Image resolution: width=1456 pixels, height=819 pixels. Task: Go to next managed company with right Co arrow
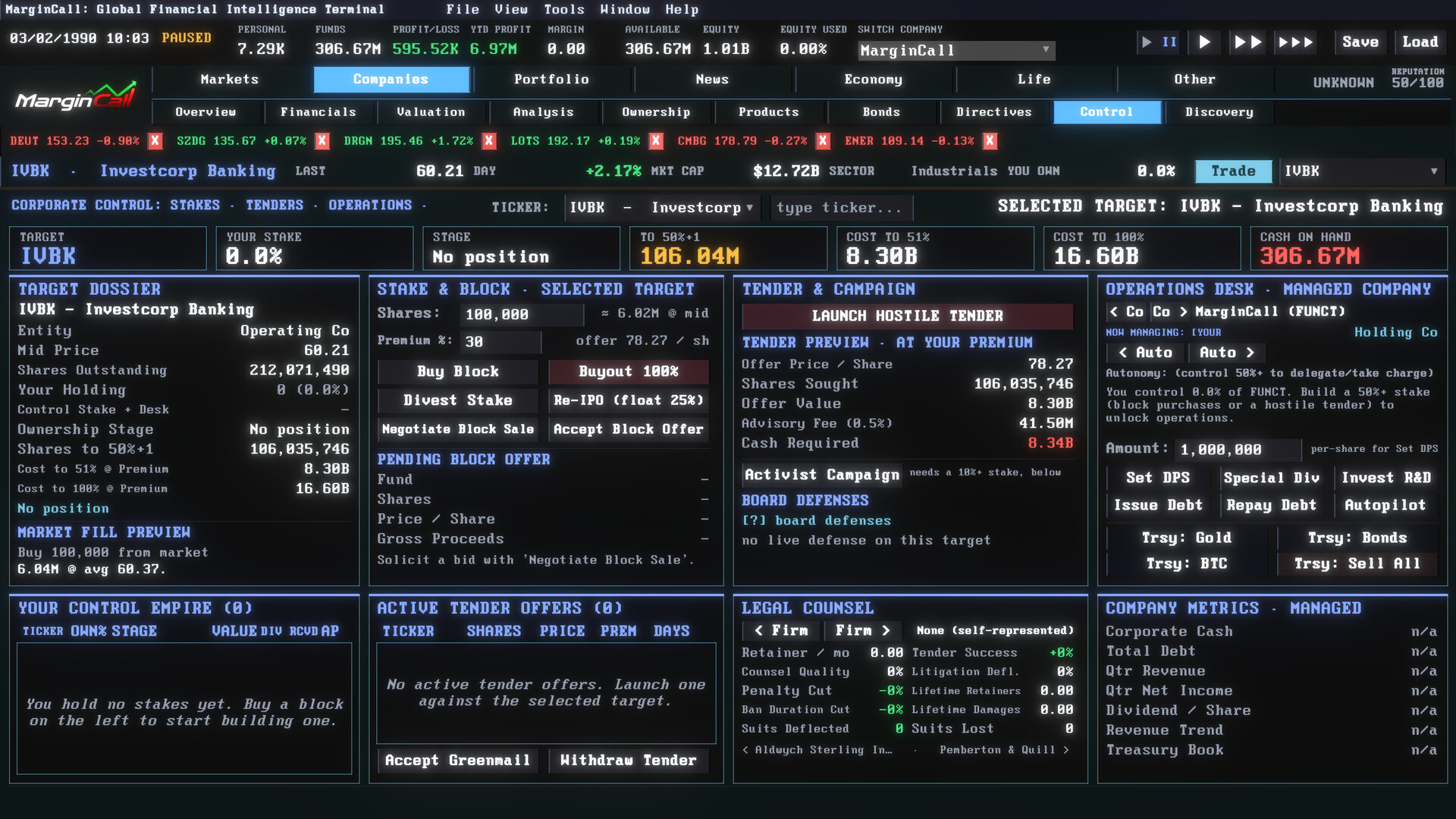[x=1170, y=312]
